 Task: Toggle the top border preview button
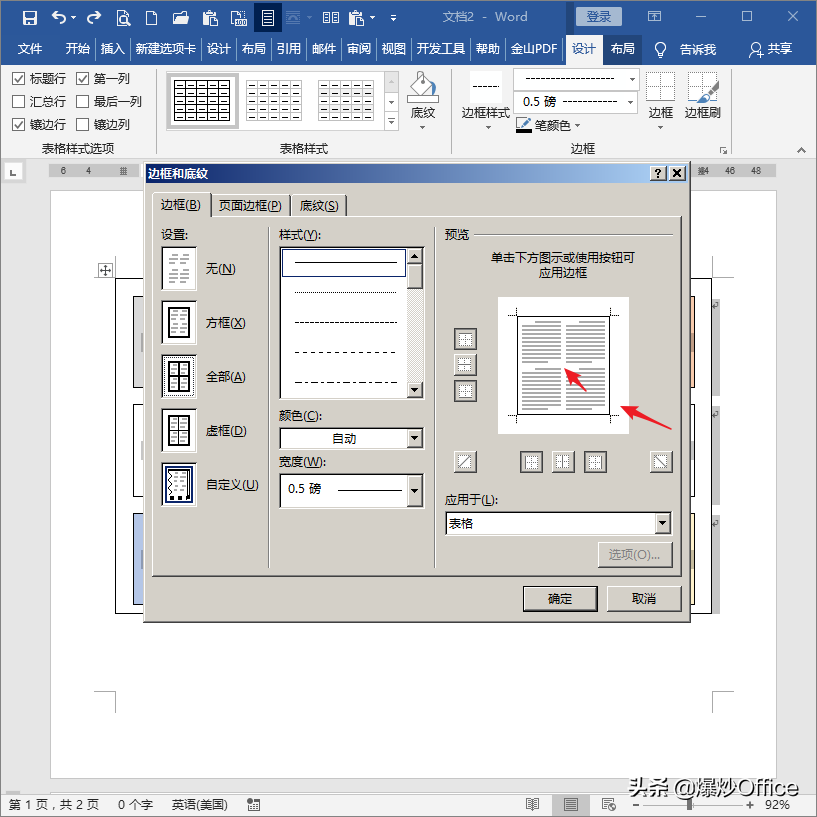[465, 339]
